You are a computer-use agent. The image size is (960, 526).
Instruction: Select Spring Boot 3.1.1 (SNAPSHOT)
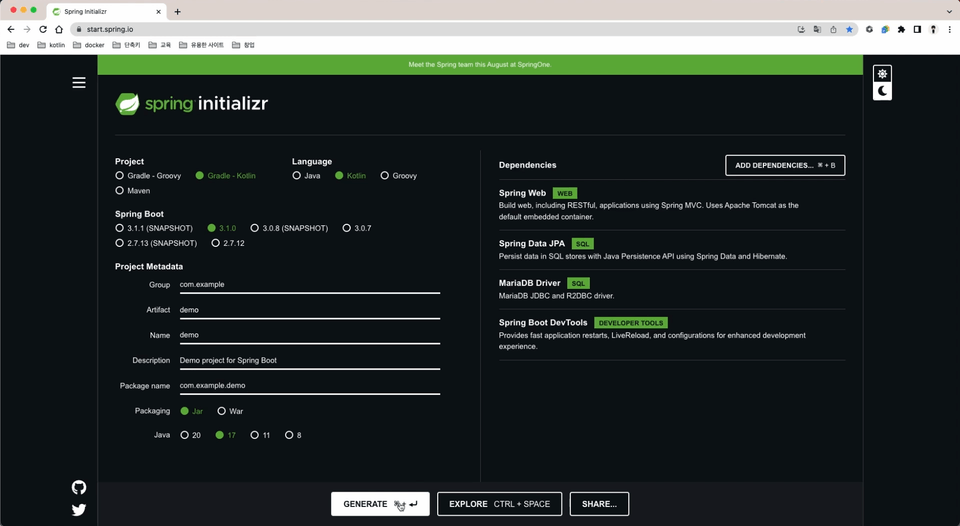point(154,228)
